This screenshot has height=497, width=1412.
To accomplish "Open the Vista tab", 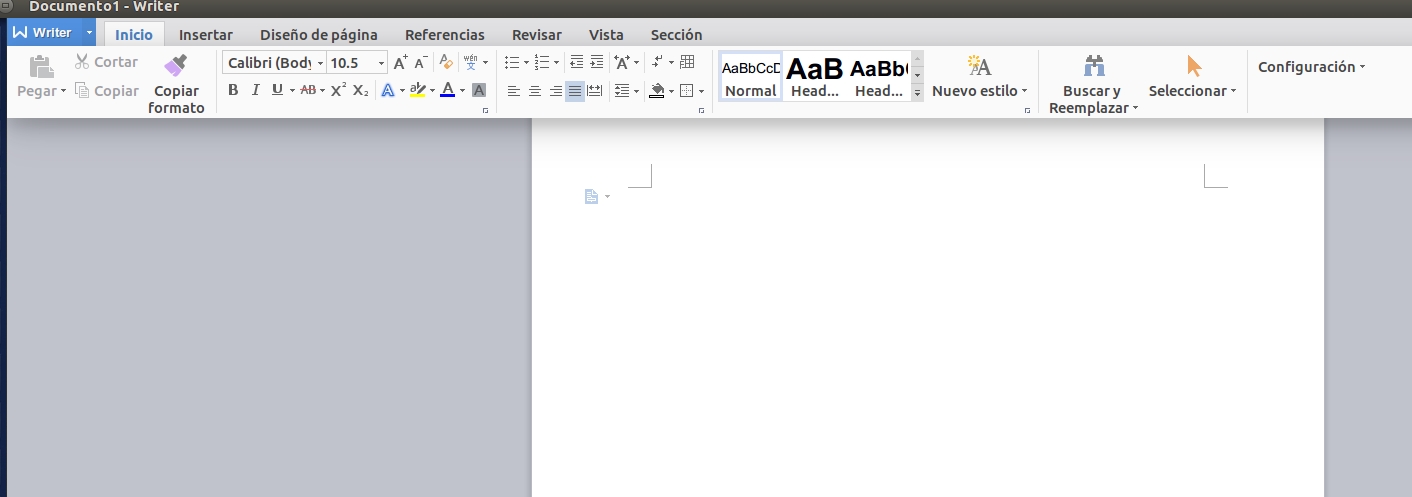I will tap(606, 34).
